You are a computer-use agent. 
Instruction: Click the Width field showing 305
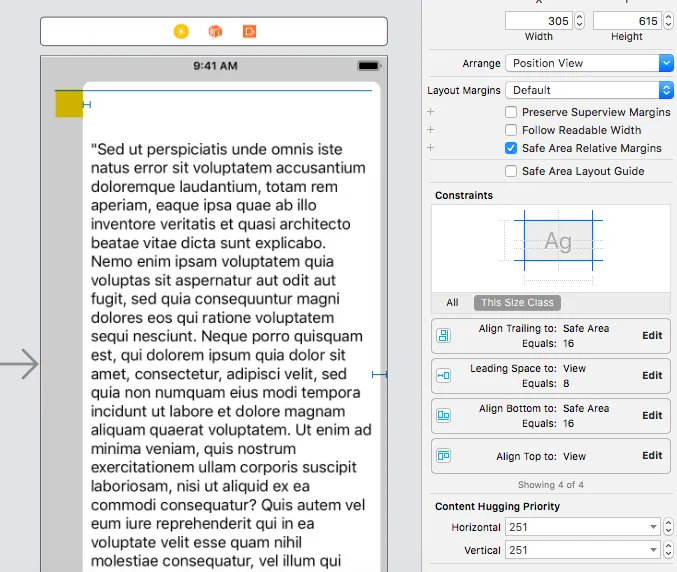click(x=539, y=21)
